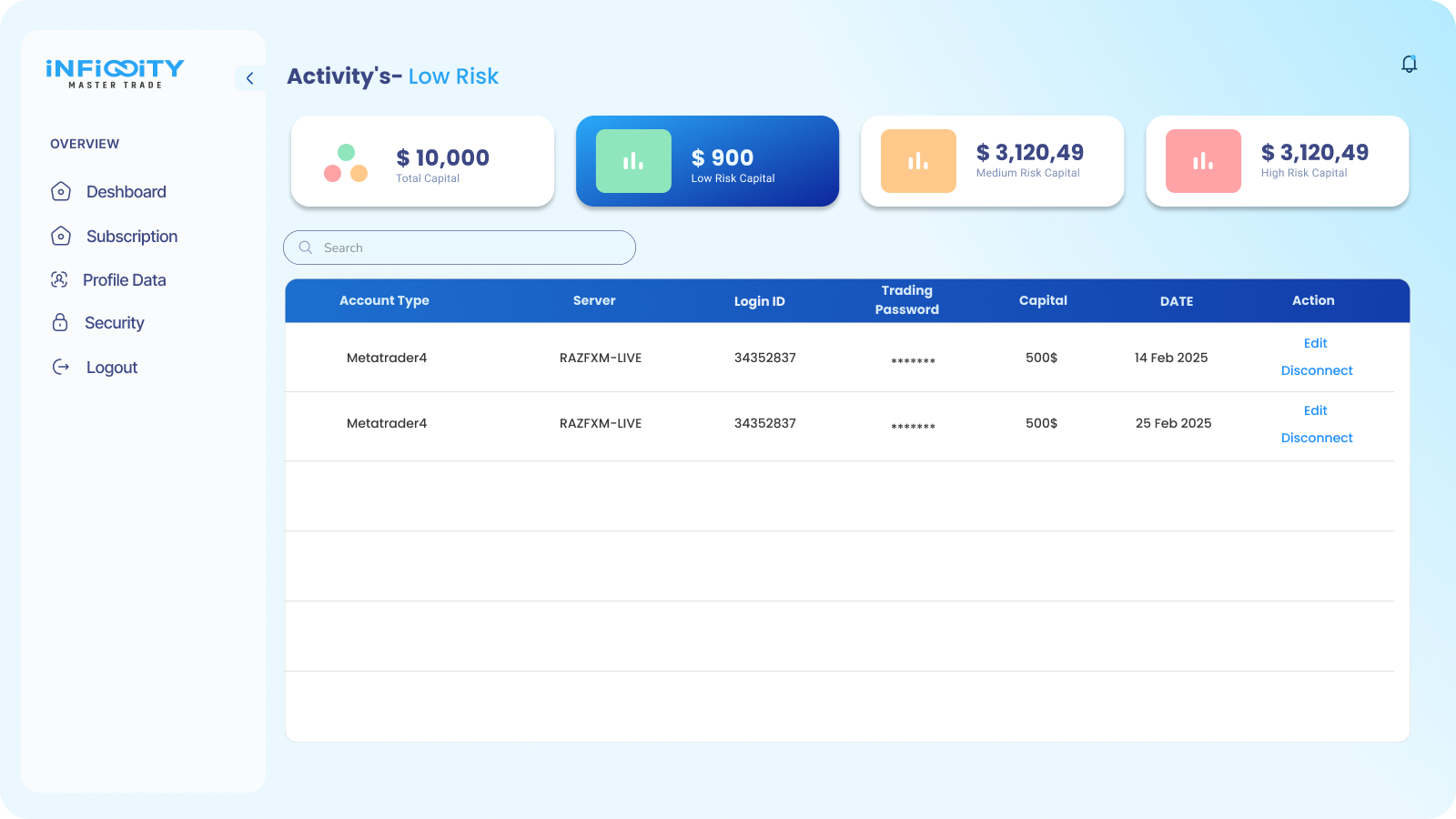The height and width of the screenshot is (819, 1456).
Task: Click the Account Type column header
Action: pyautogui.click(x=384, y=300)
